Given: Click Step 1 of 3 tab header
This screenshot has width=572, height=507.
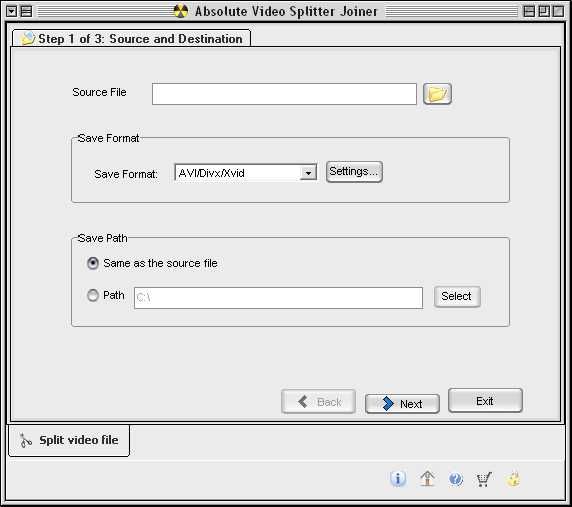Looking at the screenshot, I should click(132, 38).
